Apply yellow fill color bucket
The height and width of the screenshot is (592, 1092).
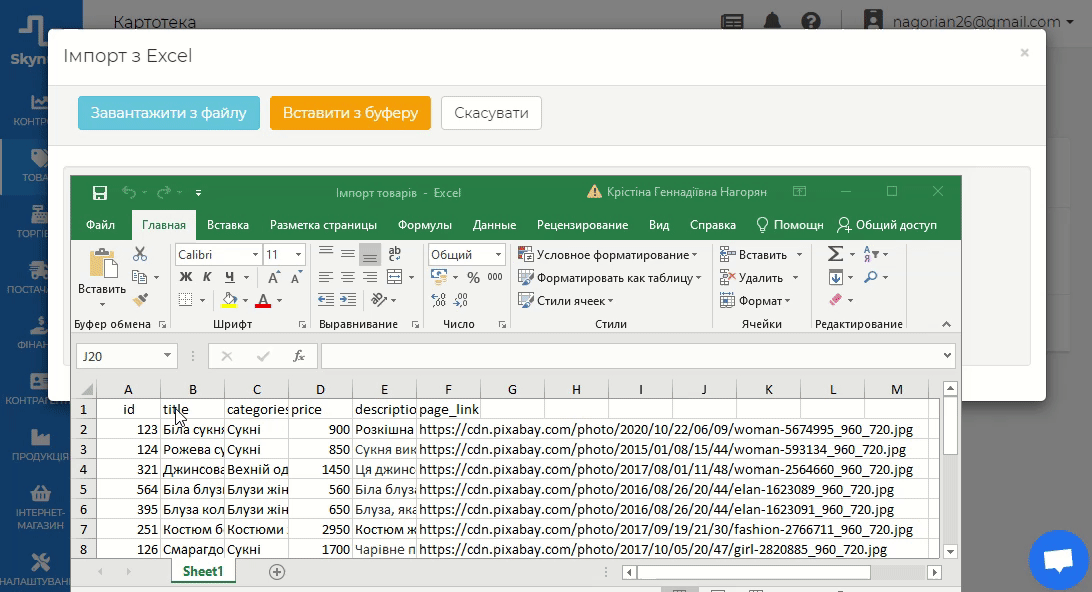point(229,300)
